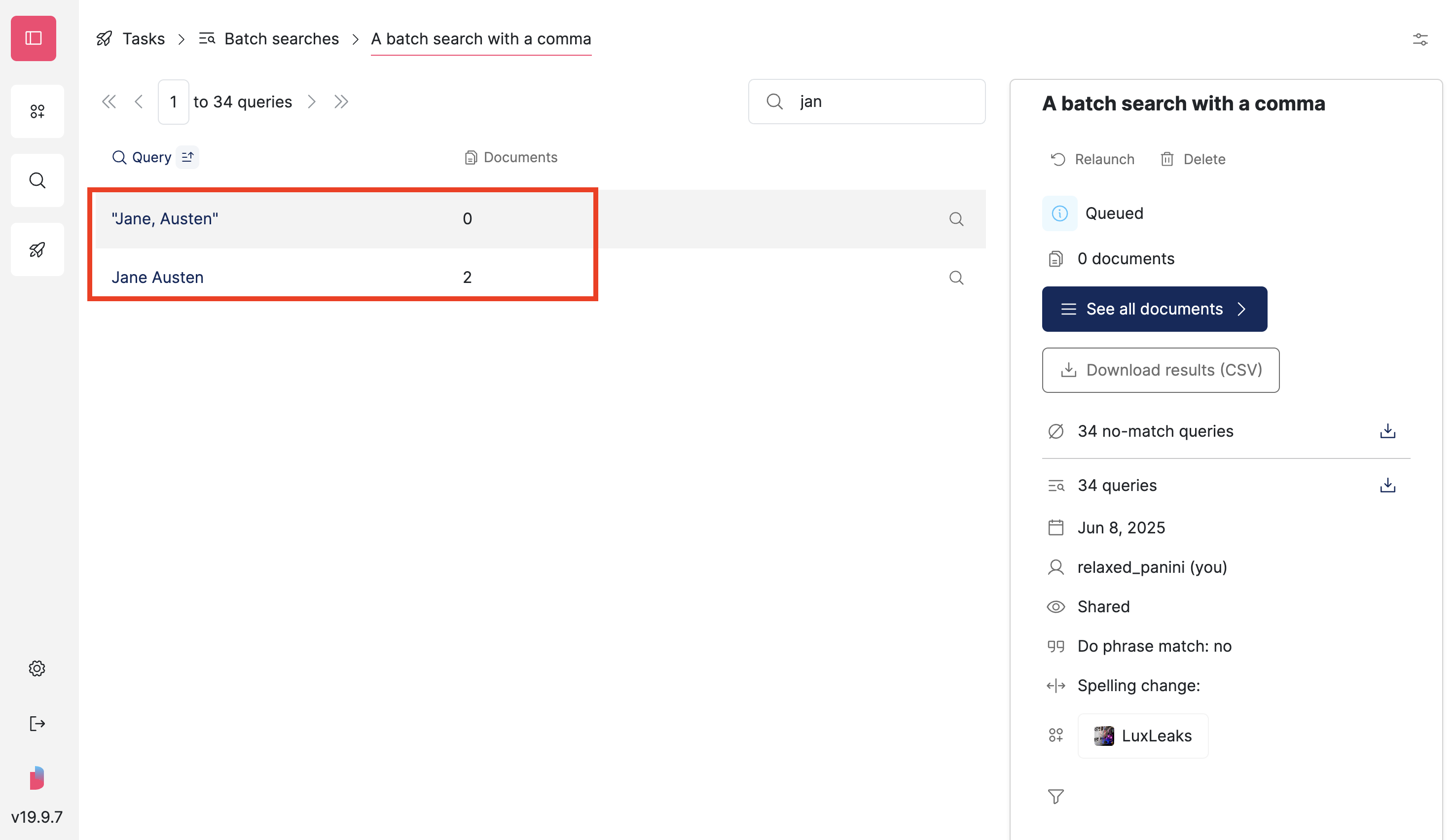Open filters via the funnel icon
The width and height of the screenshot is (1455, 840).
coord(1055,796)
